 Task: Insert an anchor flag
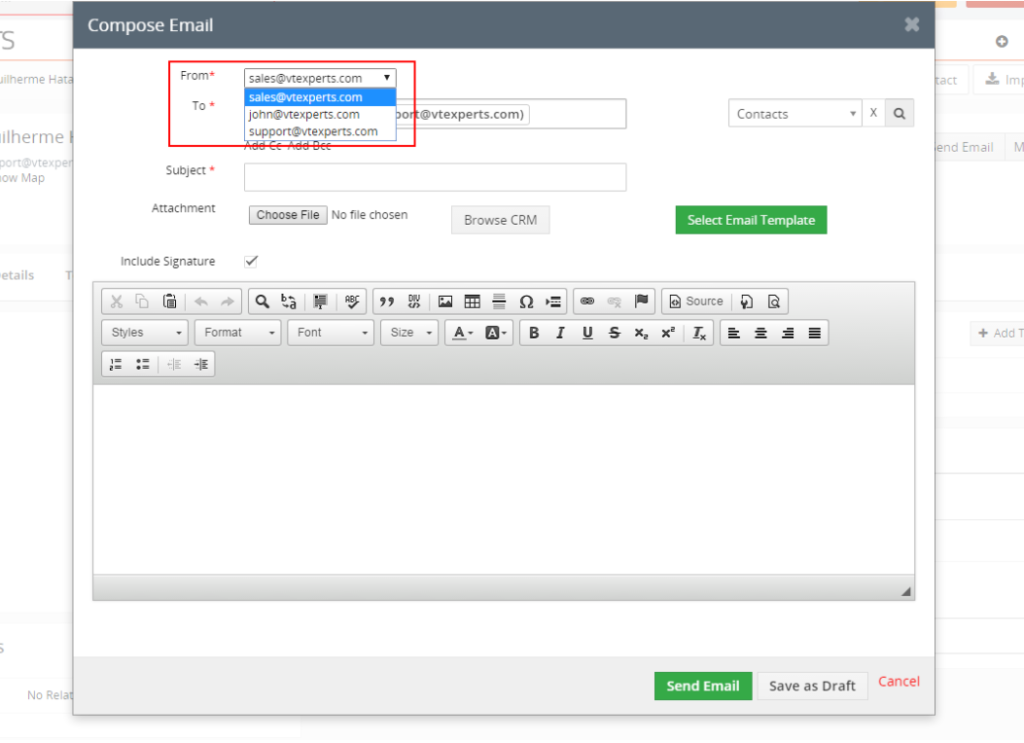tap(641, 302)
